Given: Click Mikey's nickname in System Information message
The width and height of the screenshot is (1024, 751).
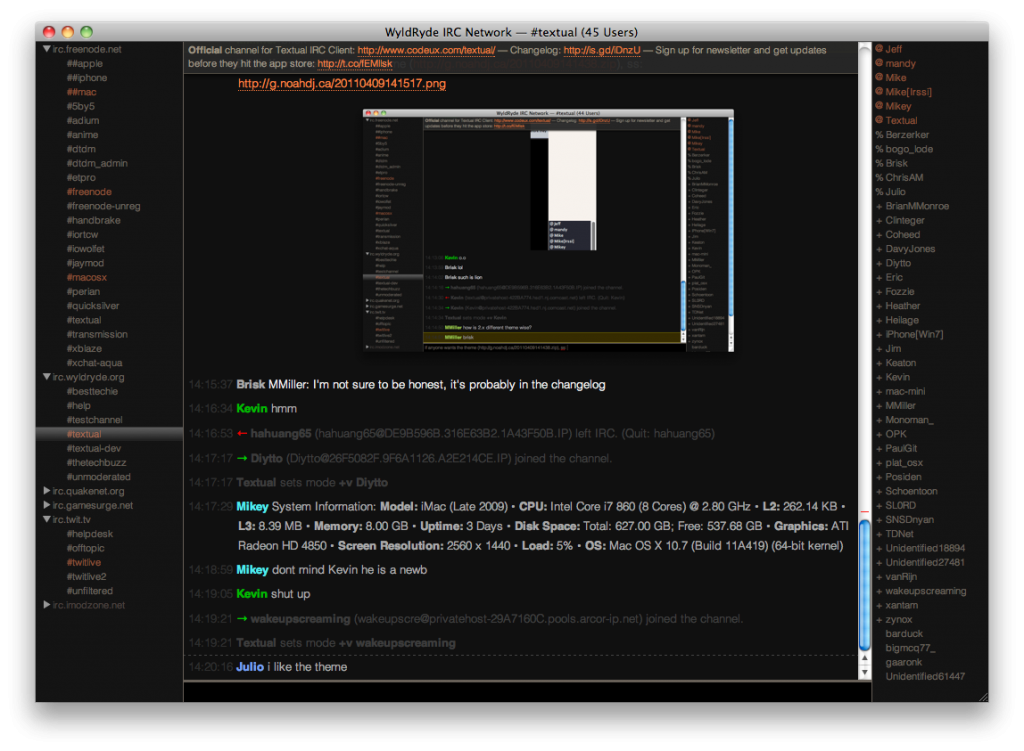Looking at the screenshot, I should tap(252, 507).
